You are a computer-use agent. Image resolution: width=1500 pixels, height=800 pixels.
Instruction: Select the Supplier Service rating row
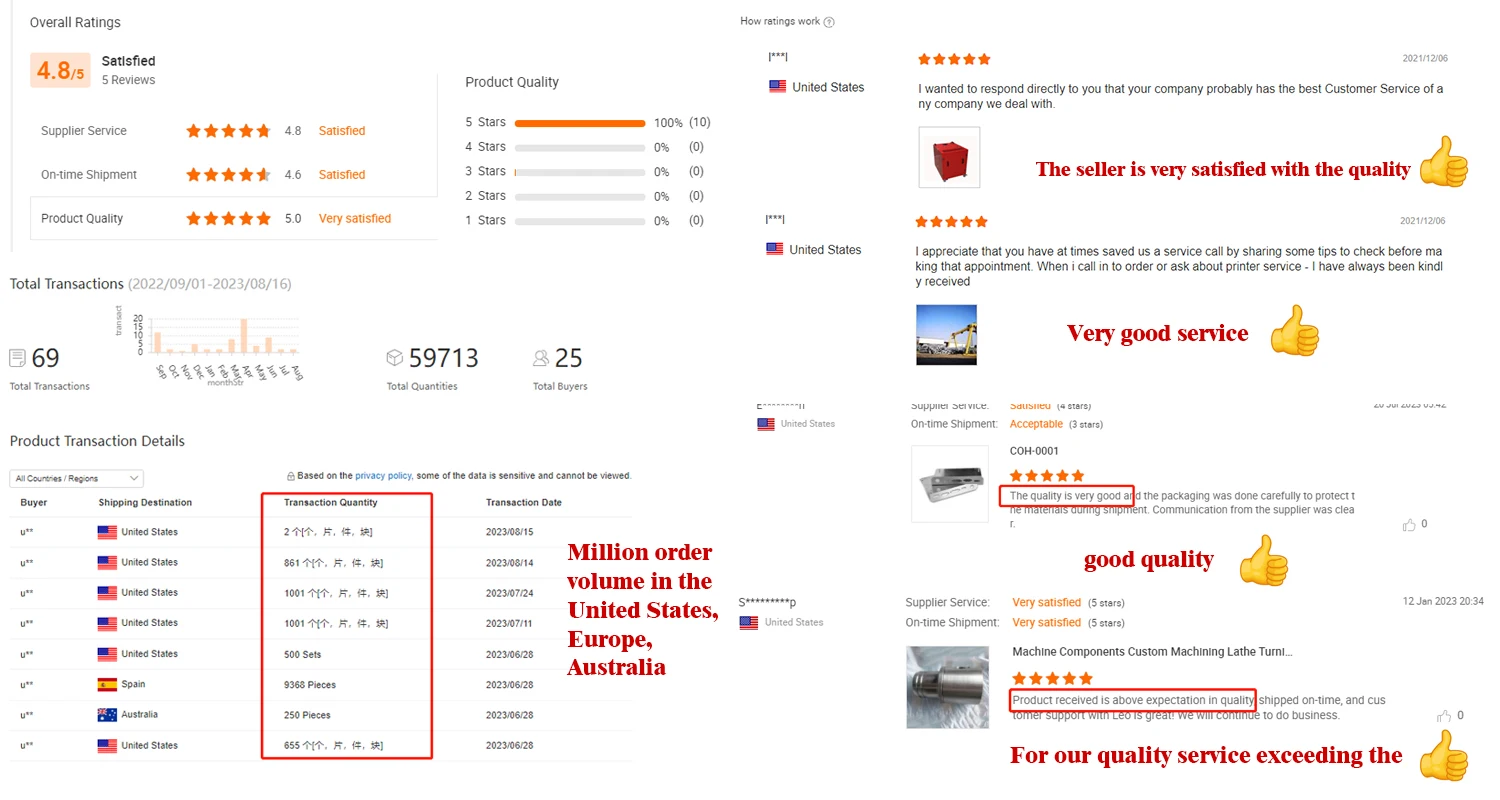tap(233, 131)
